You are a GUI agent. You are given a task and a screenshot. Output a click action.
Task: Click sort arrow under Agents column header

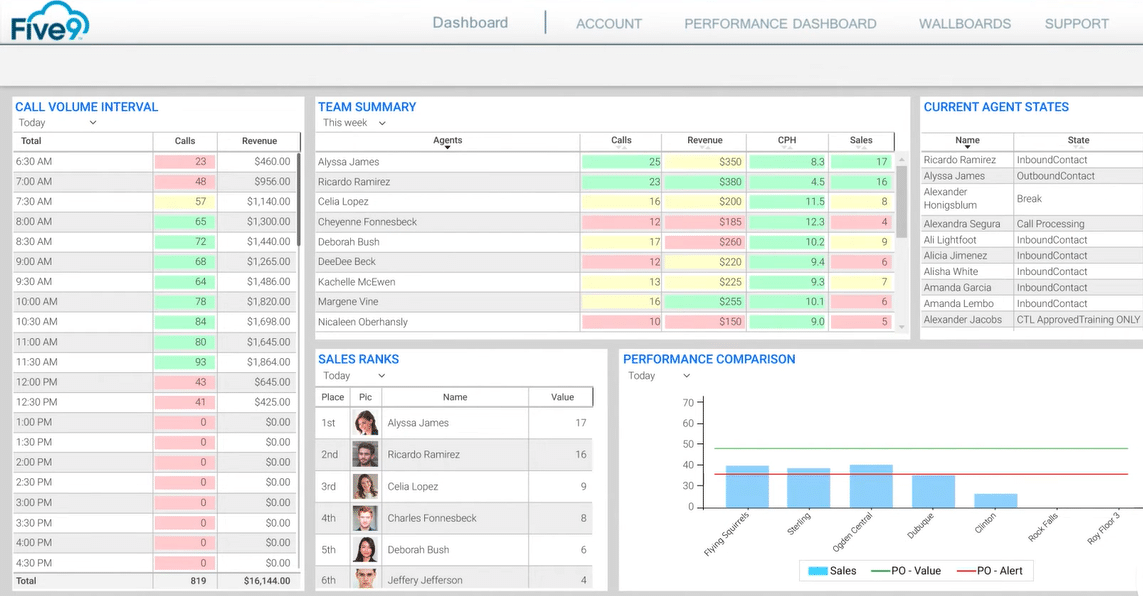pos(447,148)
